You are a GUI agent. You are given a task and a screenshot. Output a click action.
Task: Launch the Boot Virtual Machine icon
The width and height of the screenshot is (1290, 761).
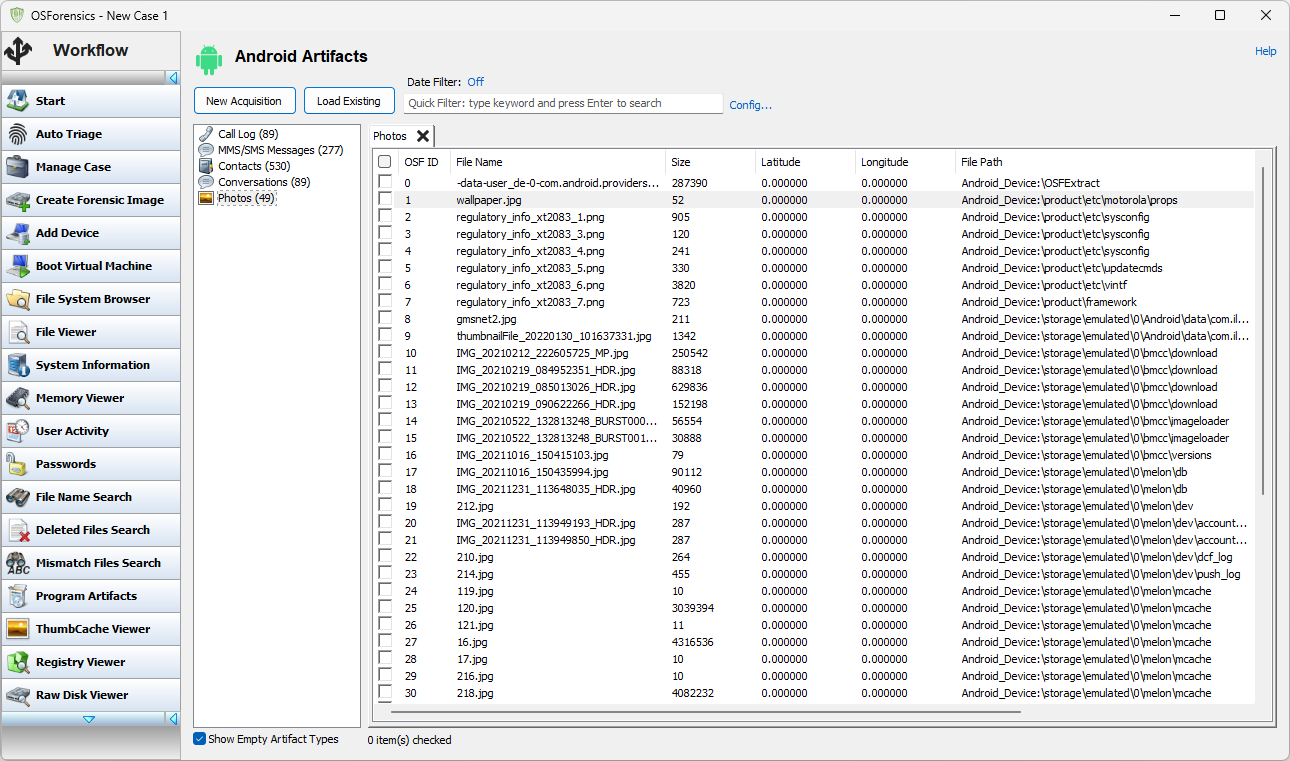click(18, 266)
